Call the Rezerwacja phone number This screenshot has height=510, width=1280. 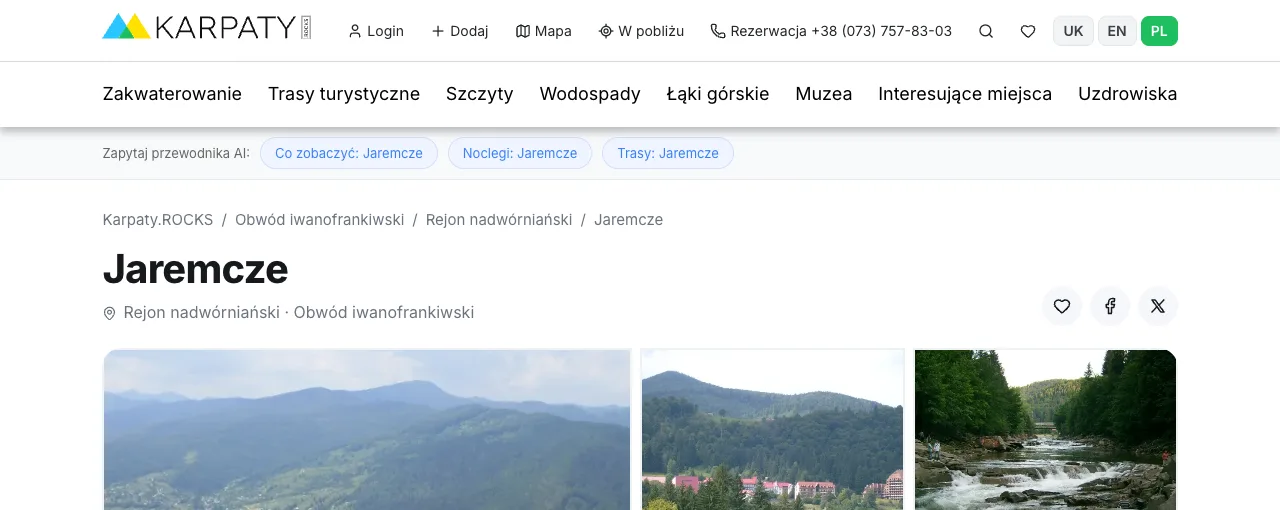coord(831,31)
